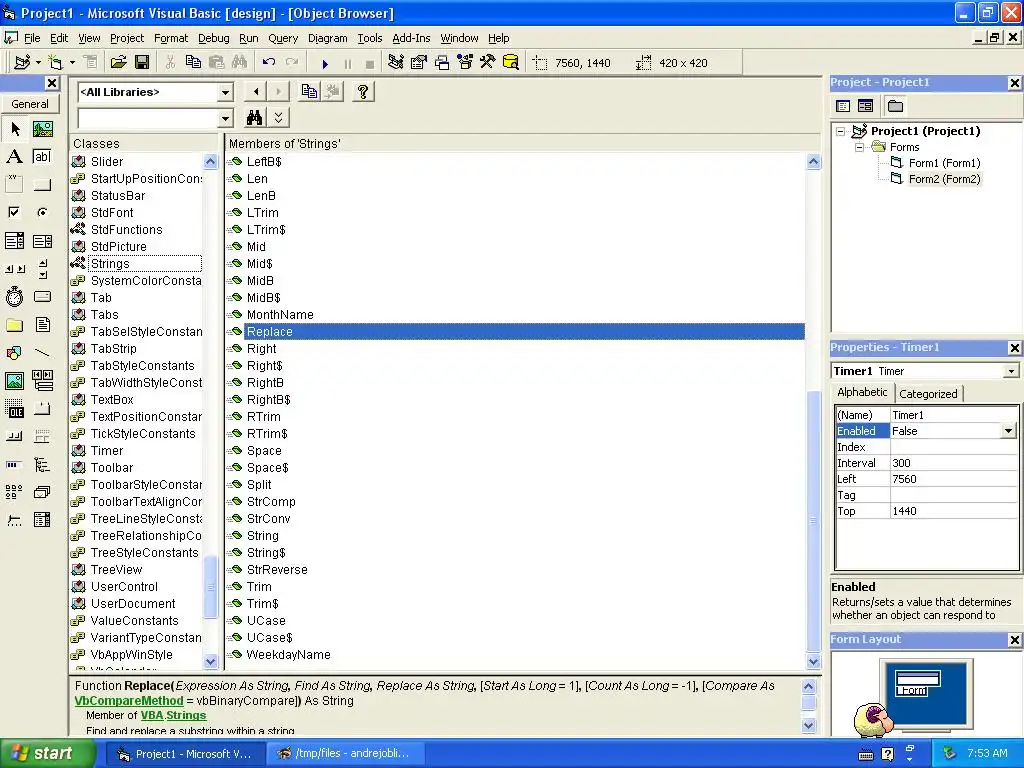1024x768 pixels.
Task: Select the TextBox control (abl icon)
Action: (42, 157)
